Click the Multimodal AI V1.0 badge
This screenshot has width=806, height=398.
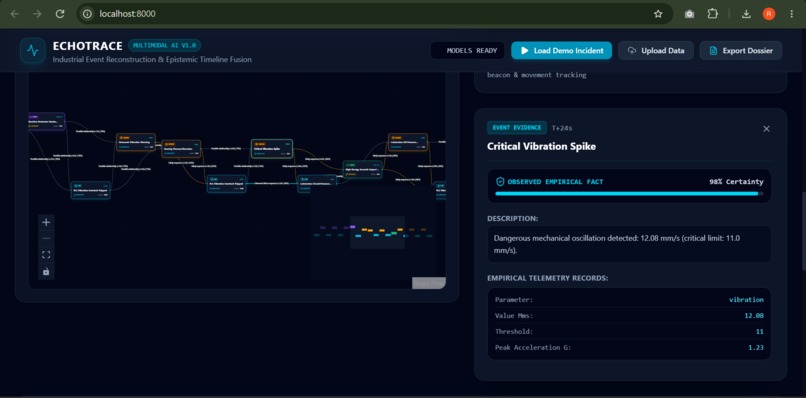(164, 45)
